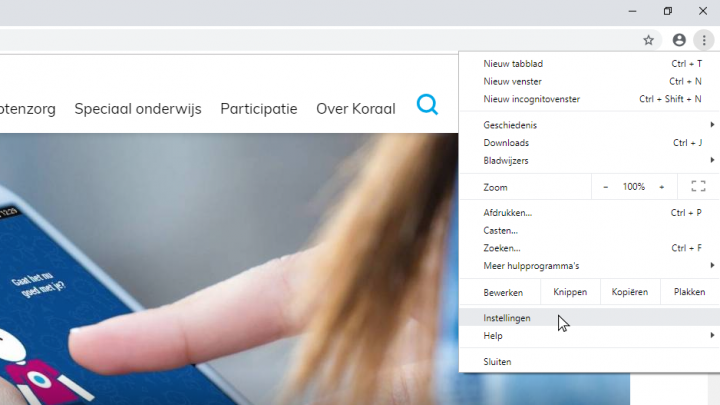Close the Chrome window
Screen dimensions: 720x405
pyautogui.click(x=703, y=11)
